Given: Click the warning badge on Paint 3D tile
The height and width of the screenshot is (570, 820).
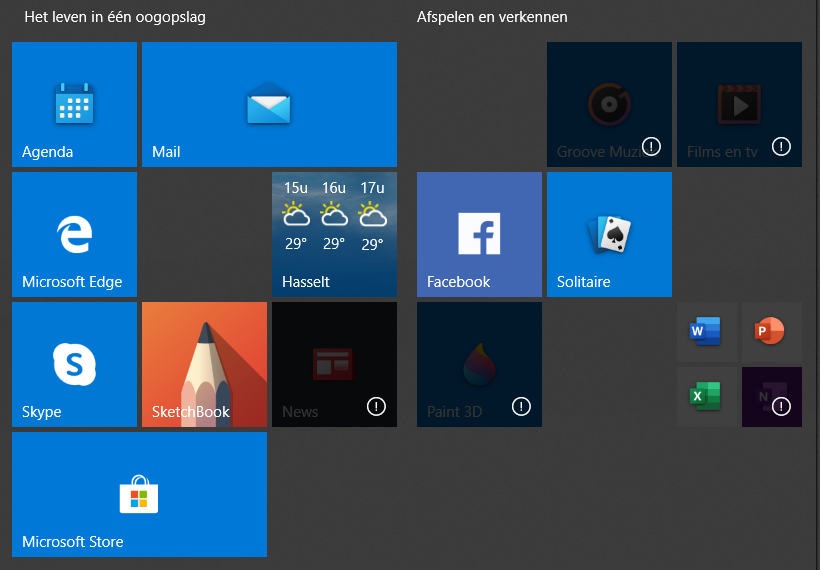Looking at the screenshot, I should [521, 406].
